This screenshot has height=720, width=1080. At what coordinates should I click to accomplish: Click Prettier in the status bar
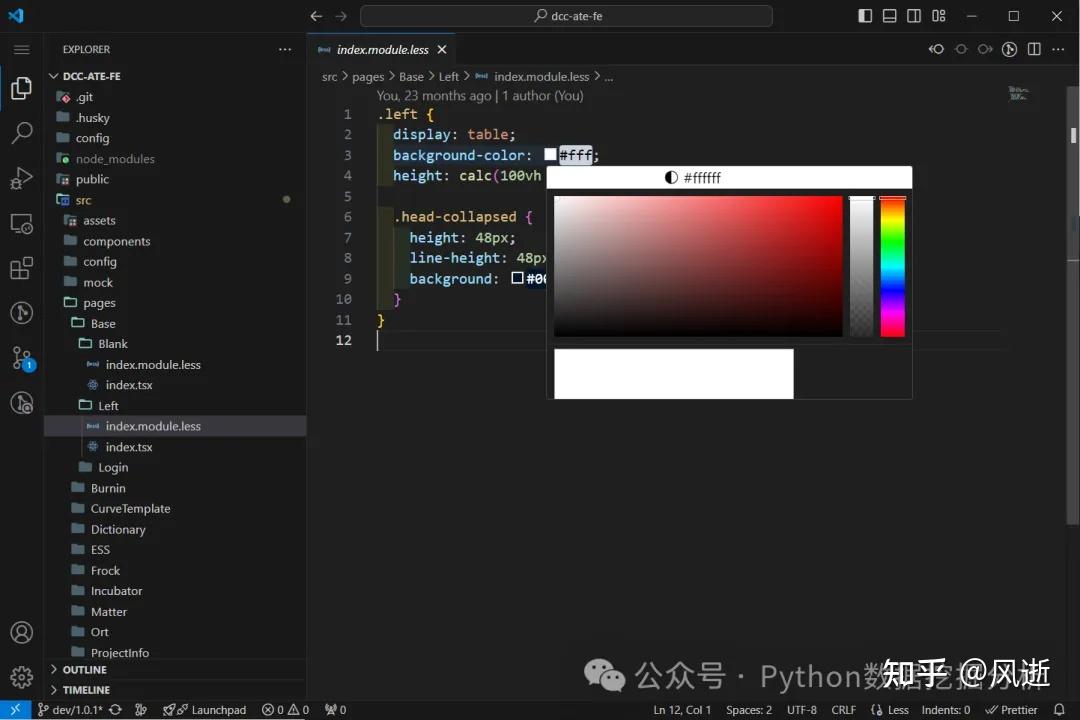point(1011,710)
